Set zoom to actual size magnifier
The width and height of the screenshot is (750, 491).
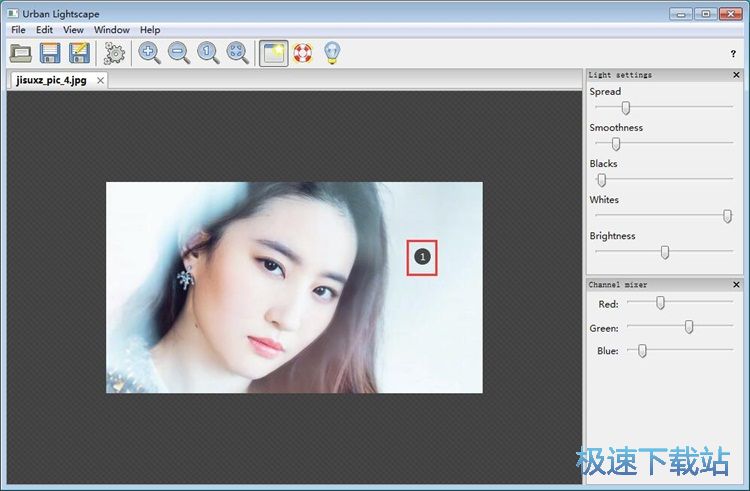[x=209, y=53]
